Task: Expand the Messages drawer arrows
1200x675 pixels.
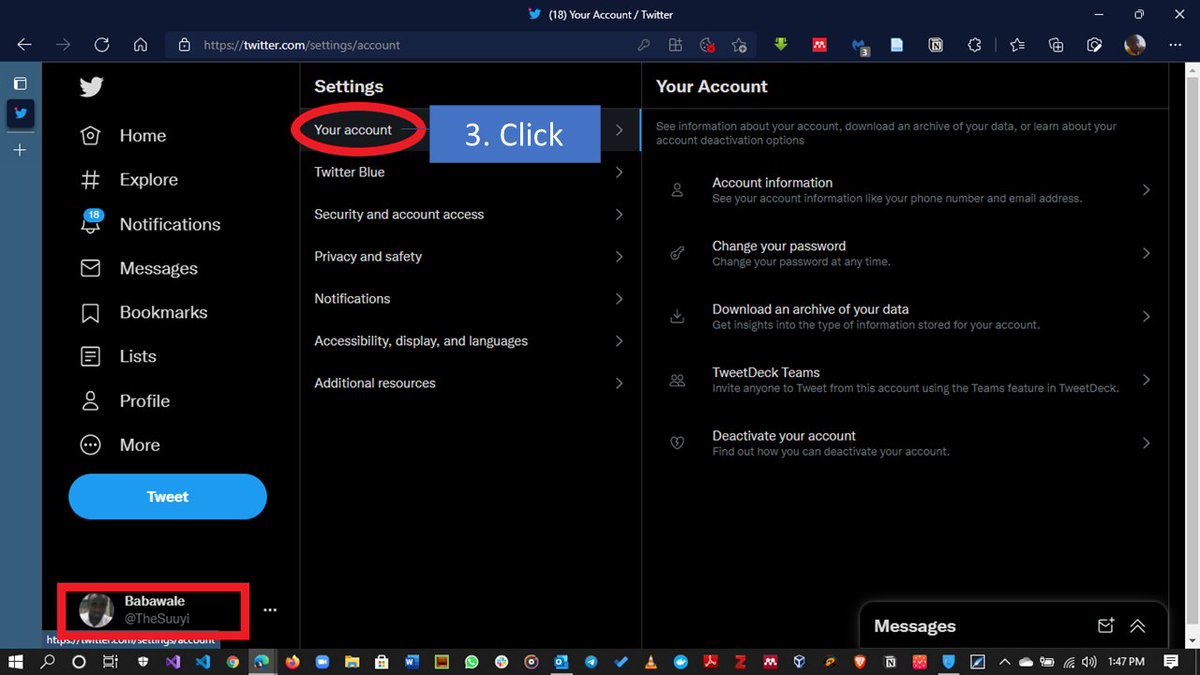Action: click(x=1137, y=626)
